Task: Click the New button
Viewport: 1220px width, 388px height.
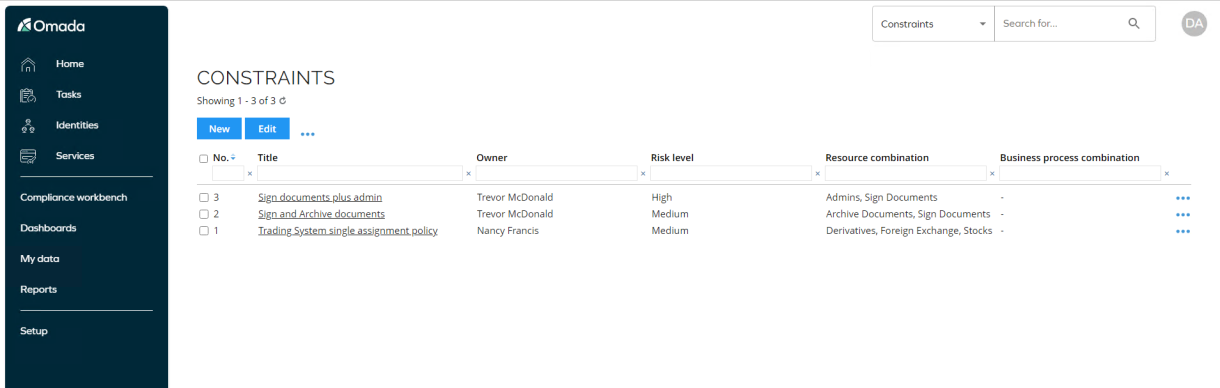Action: 219,129
